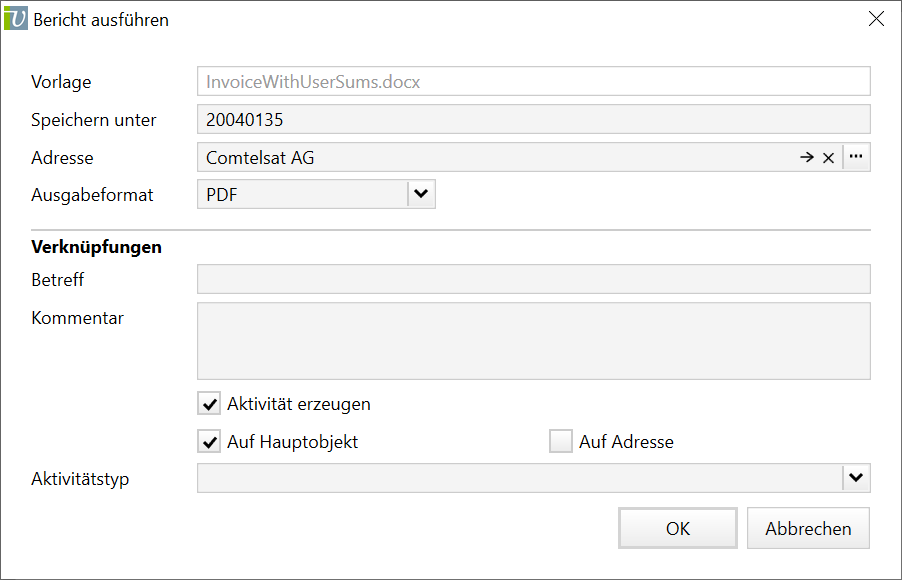Click the application logo in the title bar
The height and width of the screenshot is (580, 902).
16,19
